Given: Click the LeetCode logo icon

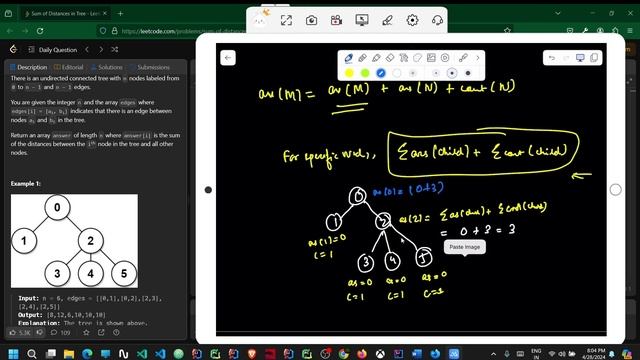Looking at the screenshot, I should click(13, 49).
